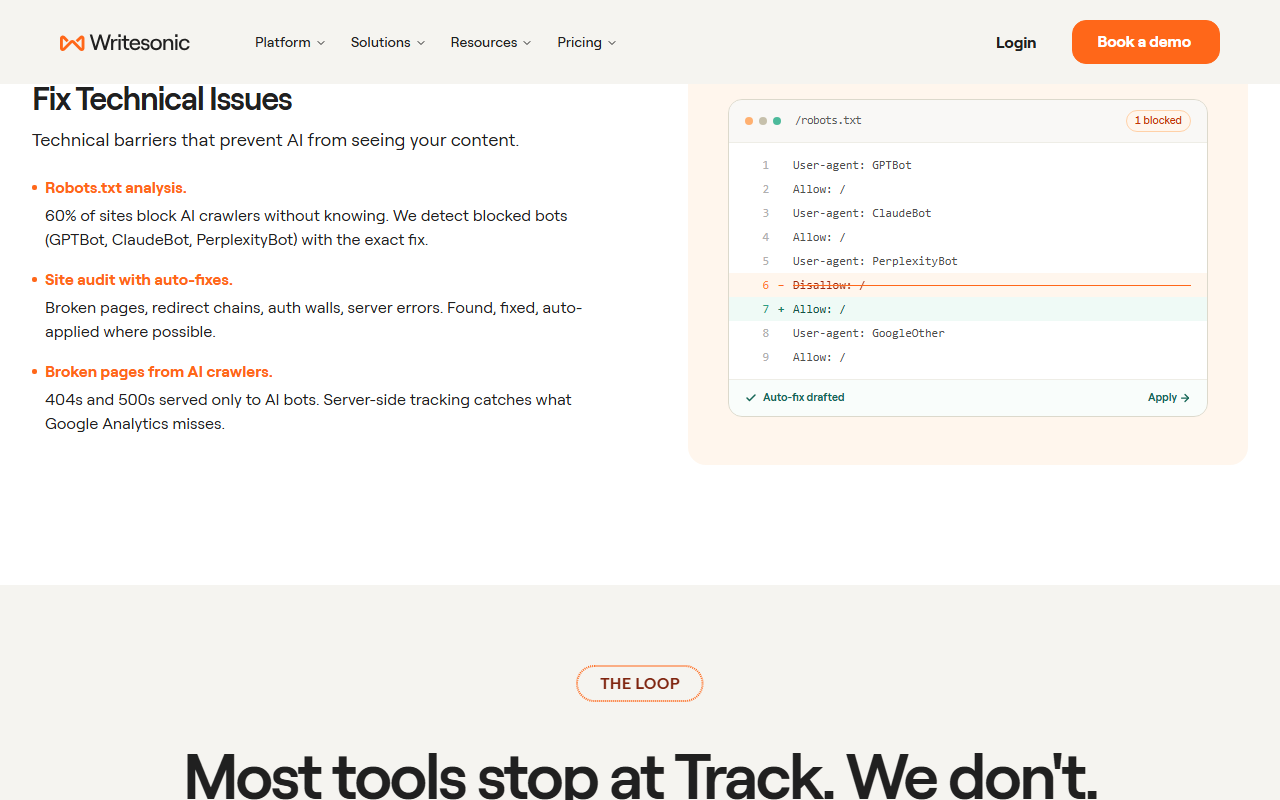Image resolution: width=1280 pixels, height=800 pixels.
Task: Click the green window dot in robots.txt panel
Action: click(777, 121)
